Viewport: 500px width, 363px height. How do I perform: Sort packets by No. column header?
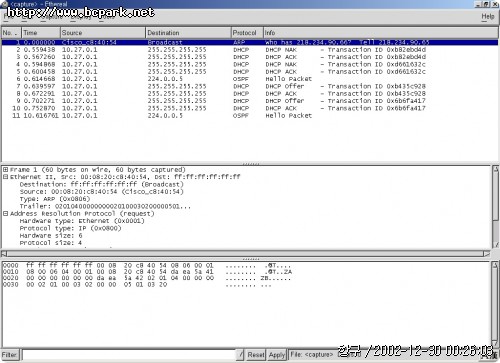[x=11, y=33]
